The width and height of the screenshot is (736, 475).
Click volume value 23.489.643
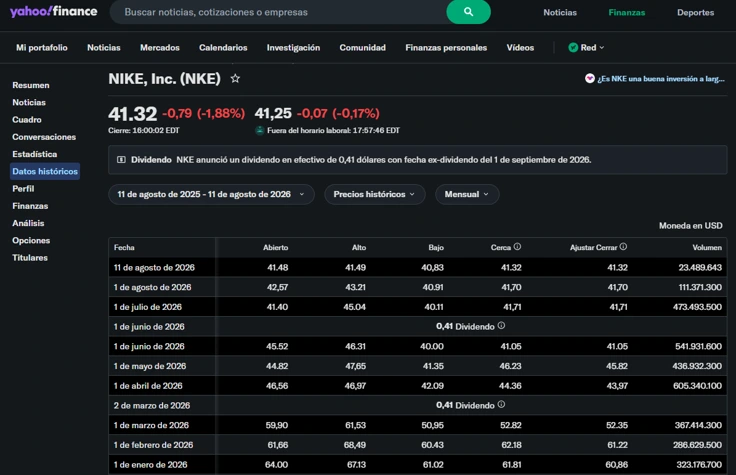(x=700, y=268)
